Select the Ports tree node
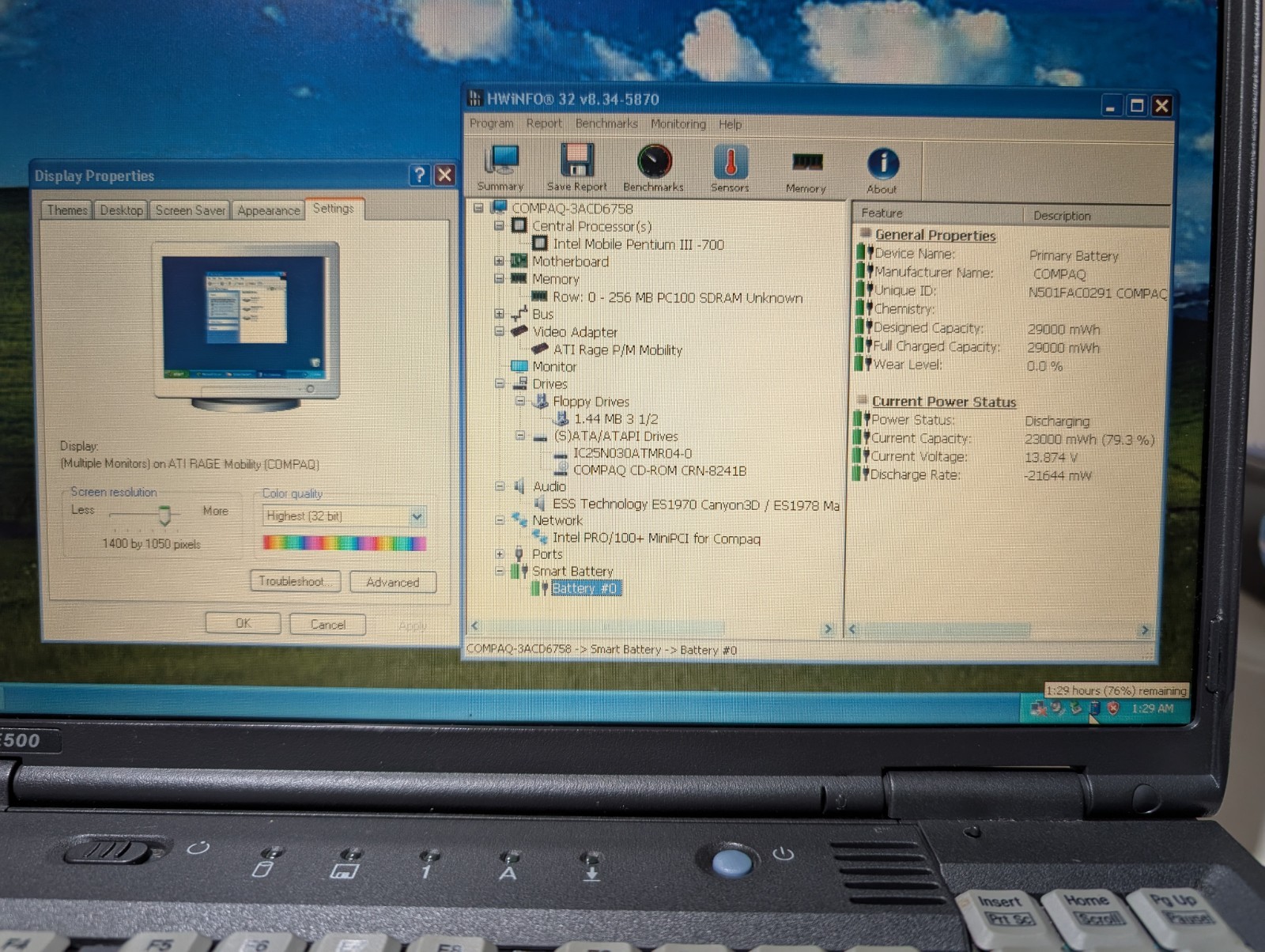The width and height of the screenshot is (1265, 952). pyautogui.click(x=547, y=554)
